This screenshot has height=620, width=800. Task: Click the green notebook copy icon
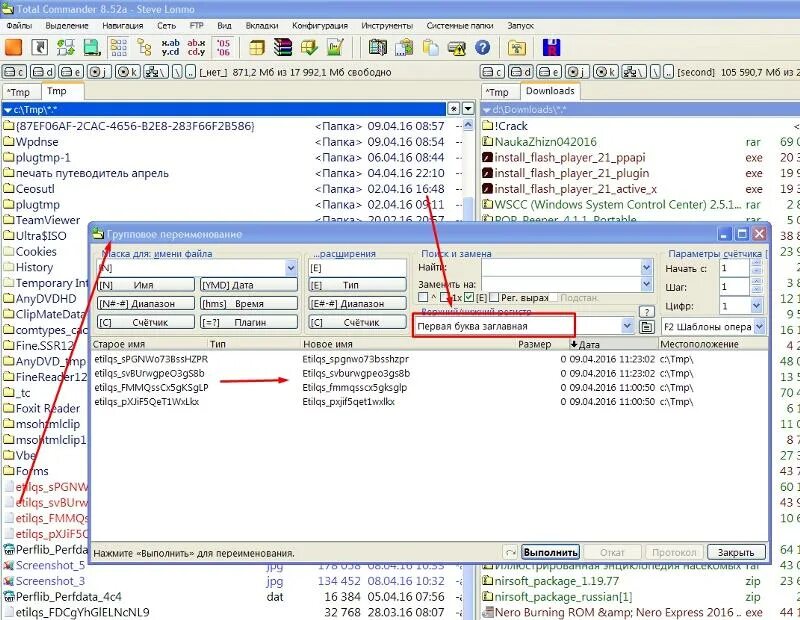378,47
